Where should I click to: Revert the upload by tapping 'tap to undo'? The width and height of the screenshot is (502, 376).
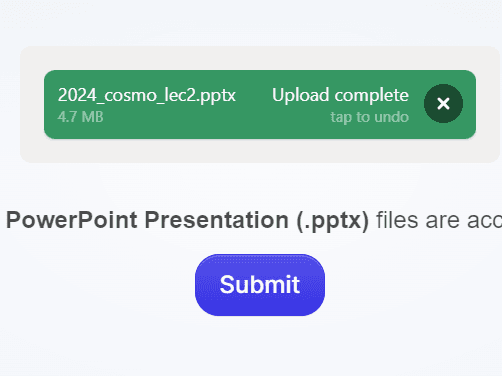click(x=370, y=117)
